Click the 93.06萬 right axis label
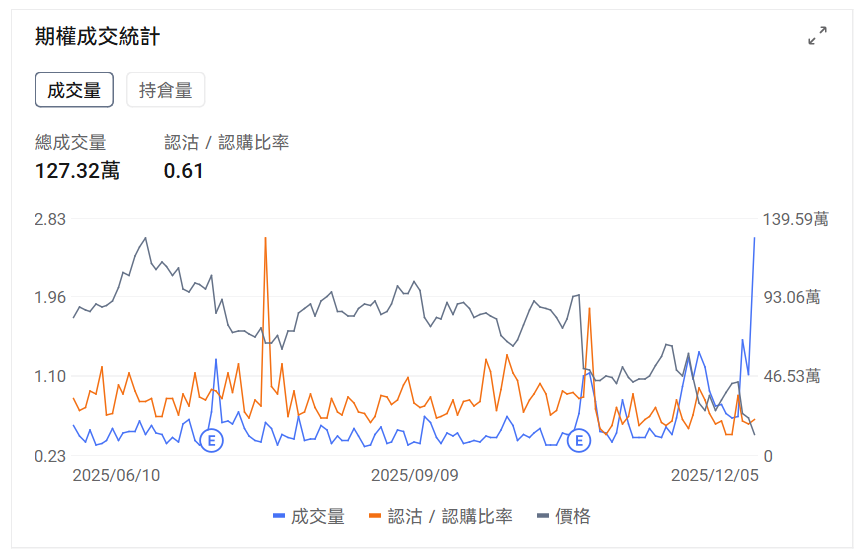The width and height of the screenshot is (860, 555). [x=790, y=297]
